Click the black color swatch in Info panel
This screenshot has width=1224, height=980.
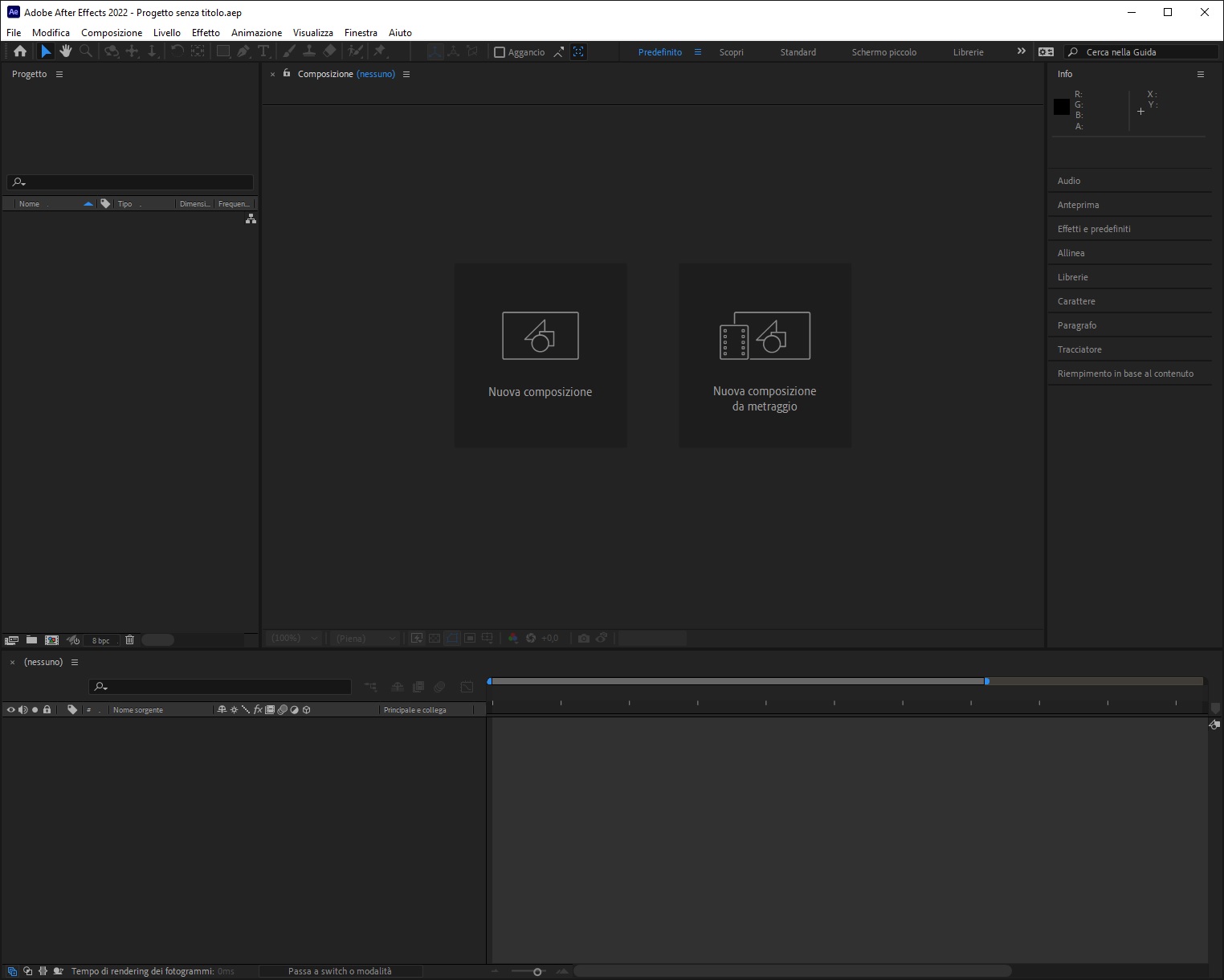(1061, 106)
